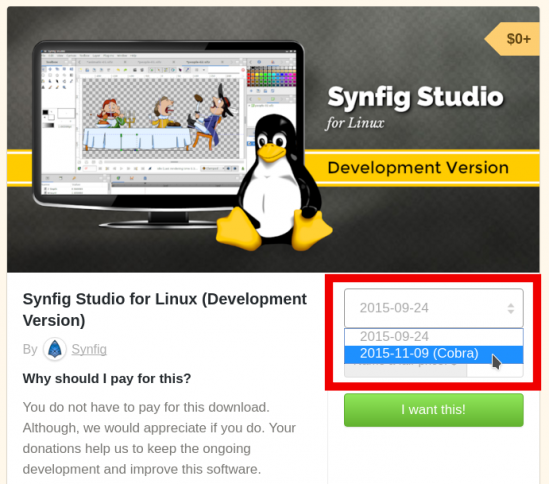
Task: Open the Synfig author link
Action: pos(89,349)
